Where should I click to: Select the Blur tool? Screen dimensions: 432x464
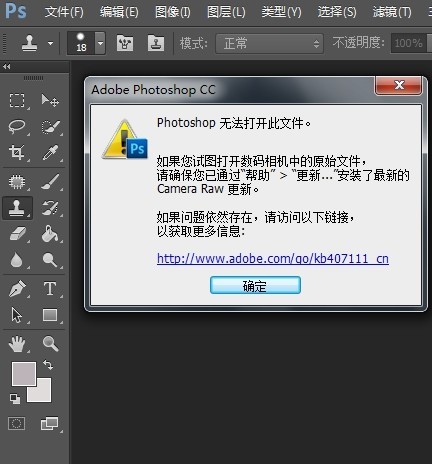click(17, 260)
